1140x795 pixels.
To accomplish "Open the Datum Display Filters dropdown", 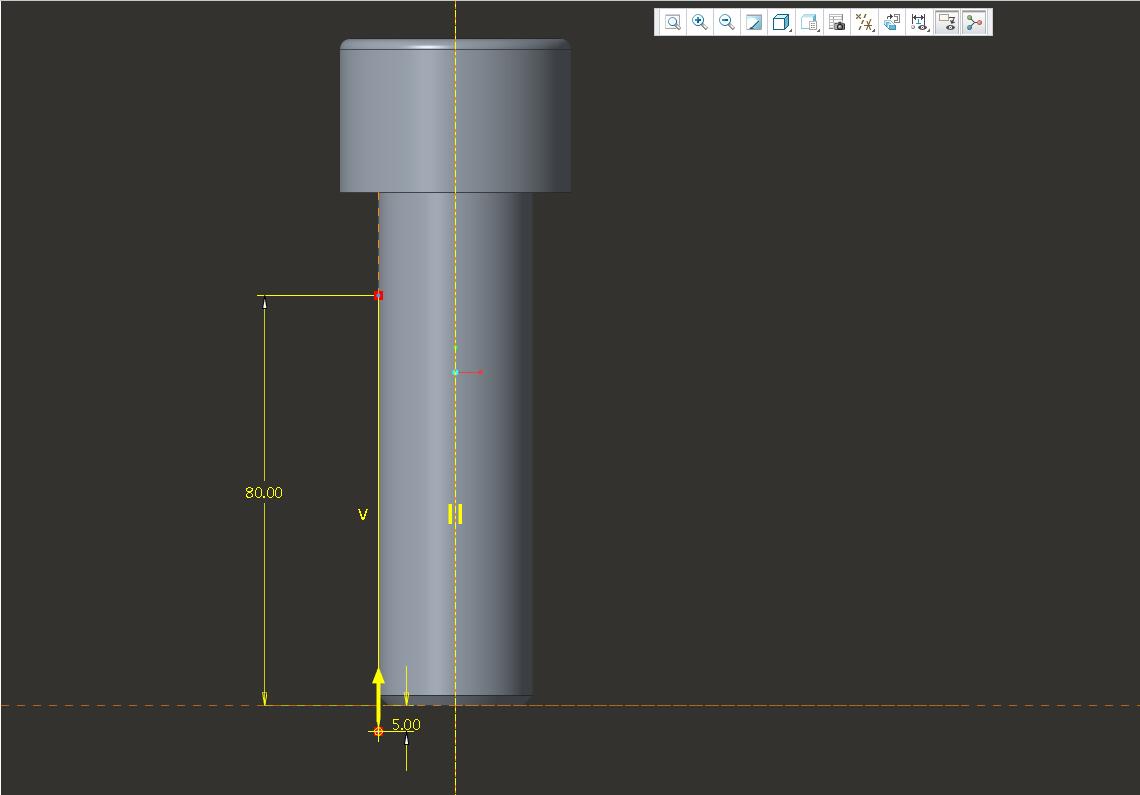I will pos(864,23).
